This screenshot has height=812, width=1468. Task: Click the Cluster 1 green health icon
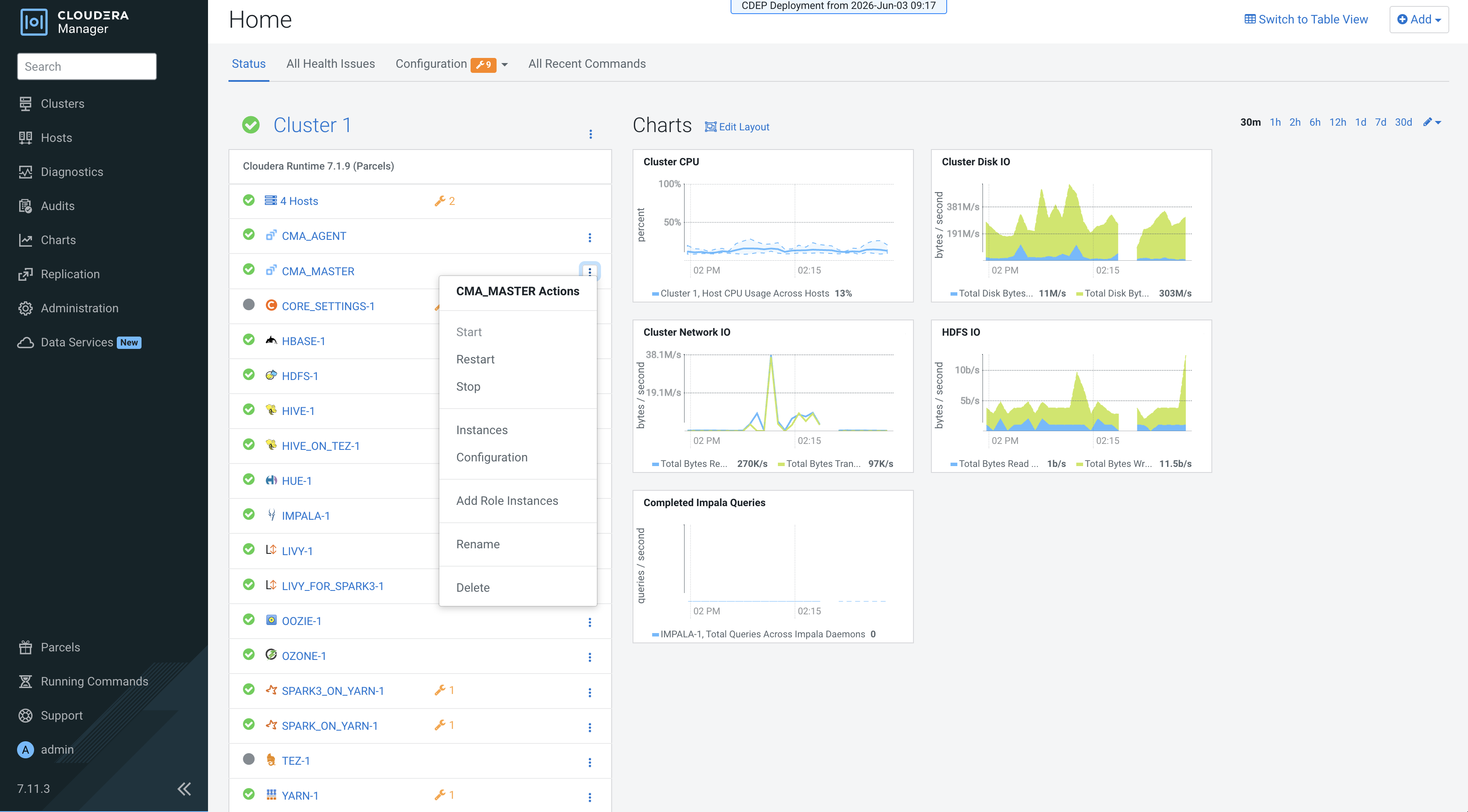tap(251, 125)
